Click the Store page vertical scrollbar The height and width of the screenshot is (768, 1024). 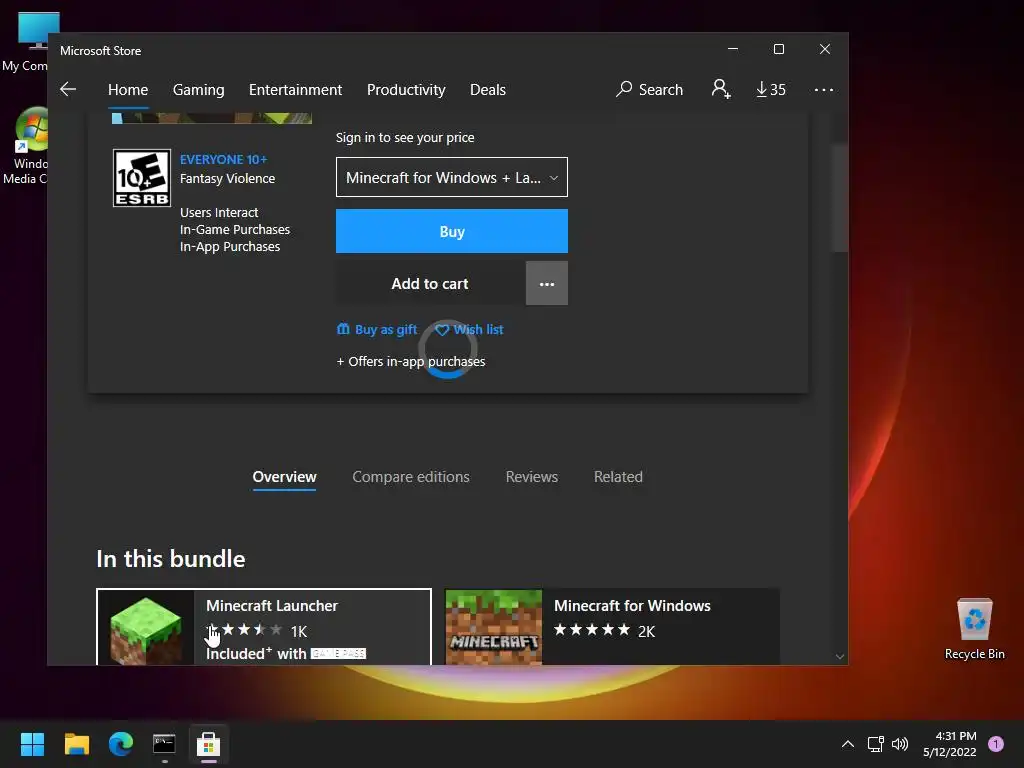(x=840, y=199)
